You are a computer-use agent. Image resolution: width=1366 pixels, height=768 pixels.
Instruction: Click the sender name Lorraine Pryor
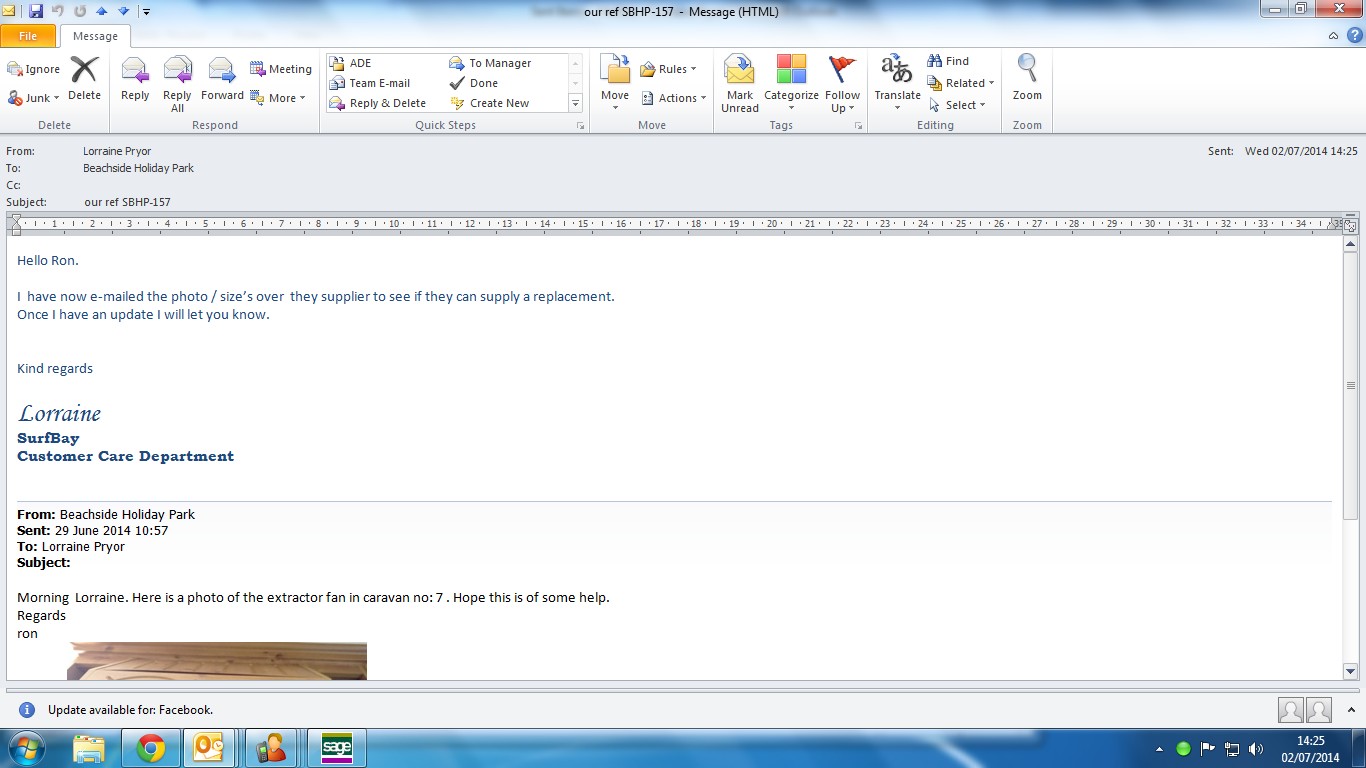117,151
